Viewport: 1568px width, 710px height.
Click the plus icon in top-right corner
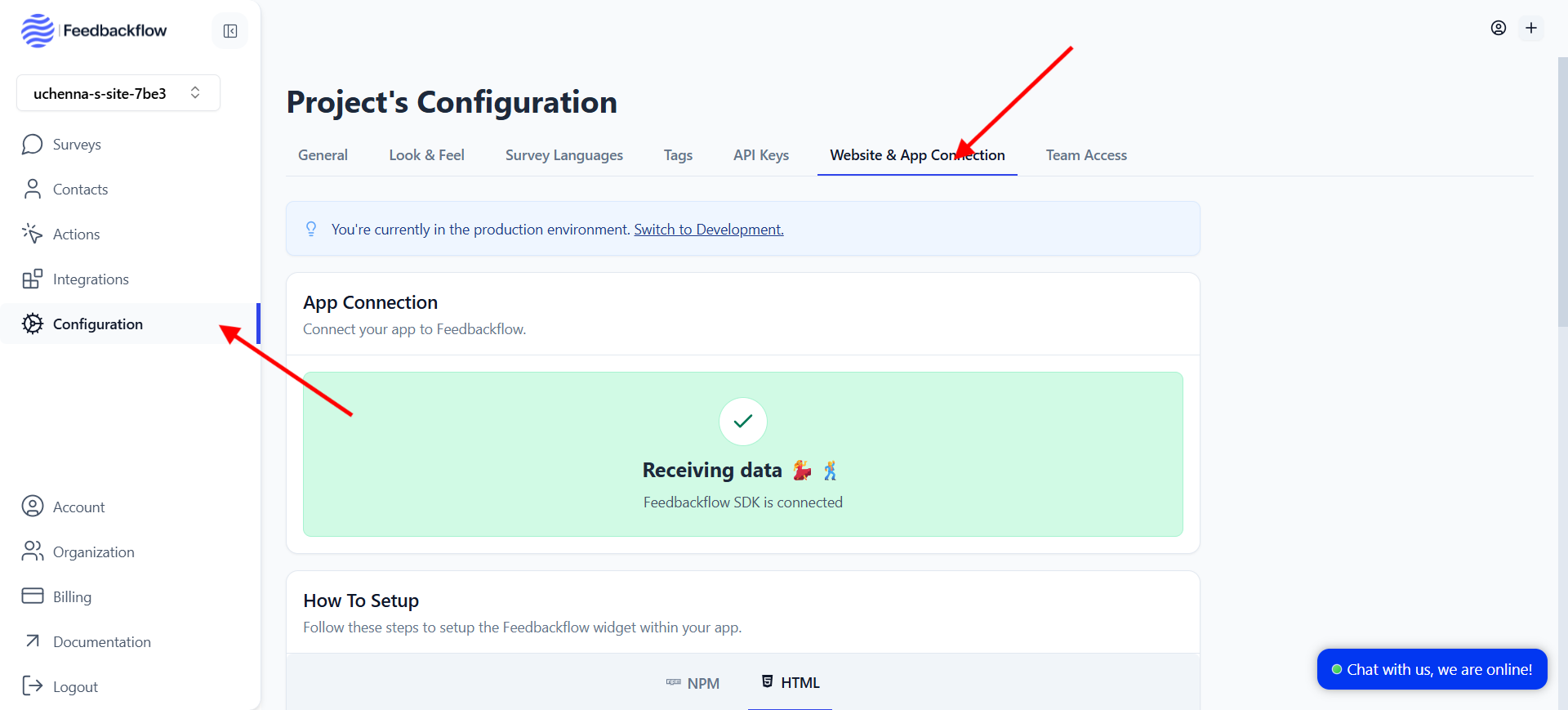click(x=1531, y=28)
